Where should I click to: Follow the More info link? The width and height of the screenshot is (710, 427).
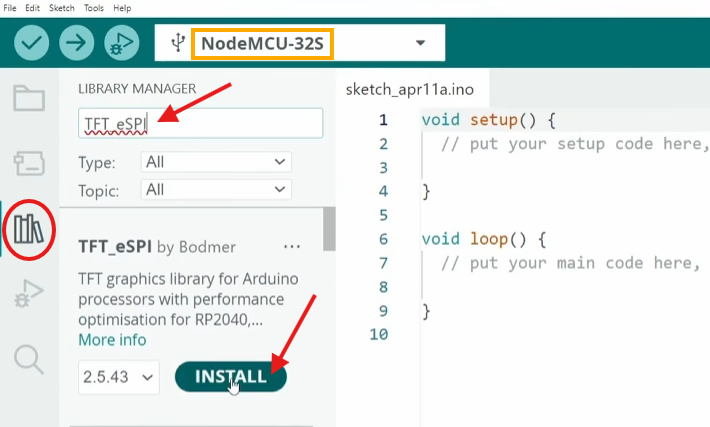[112, 340]
